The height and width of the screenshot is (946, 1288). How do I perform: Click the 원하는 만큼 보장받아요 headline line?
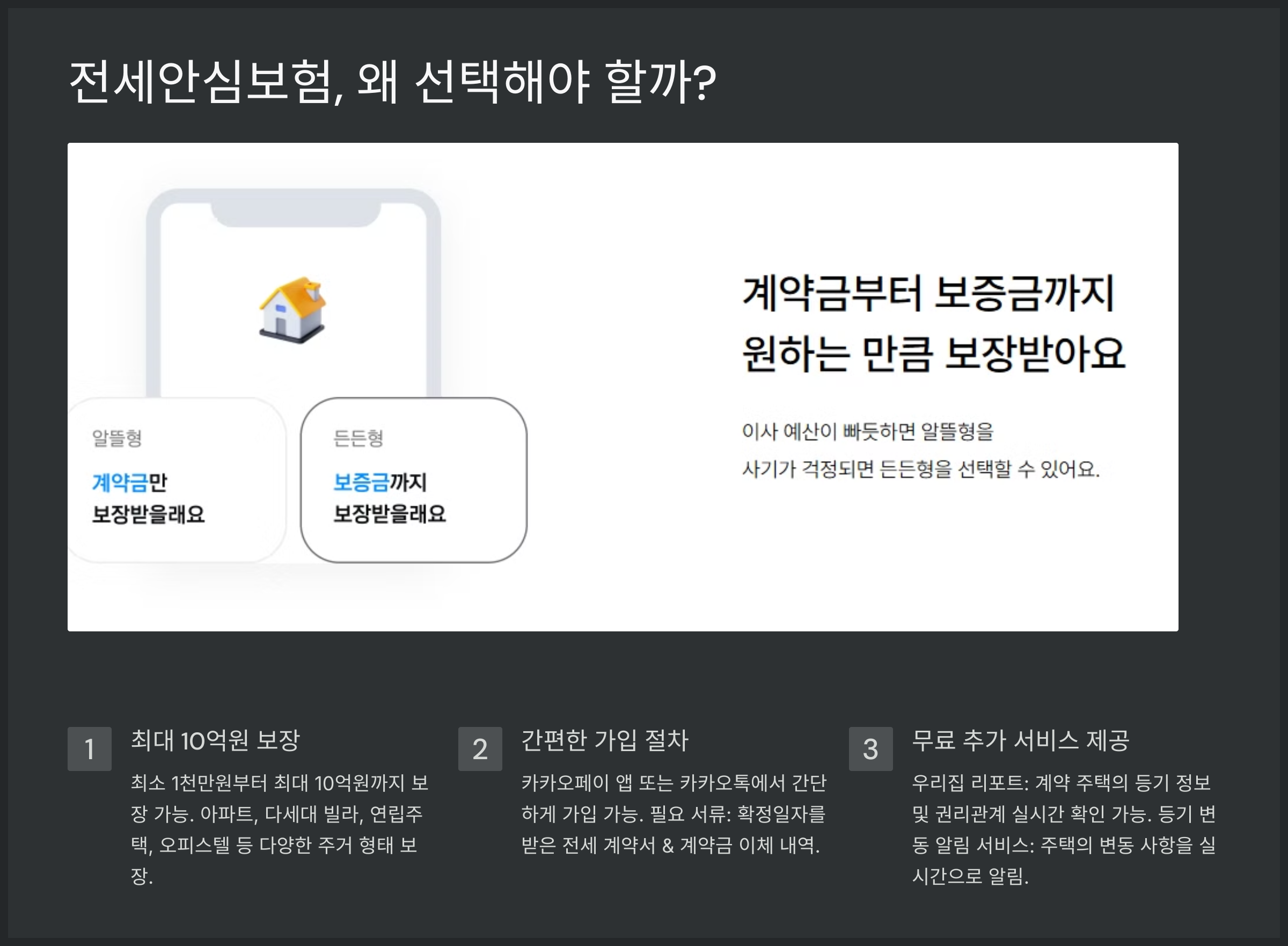tap(934, 353)
